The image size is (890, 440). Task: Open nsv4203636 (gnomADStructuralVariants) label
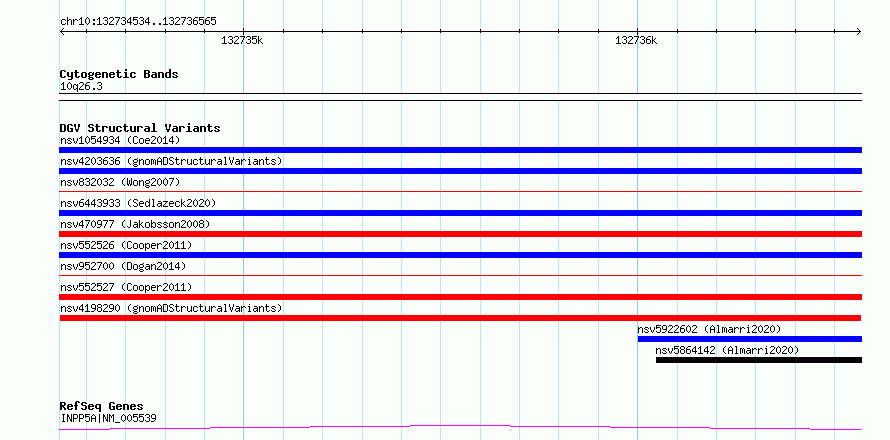coord(171,161)
